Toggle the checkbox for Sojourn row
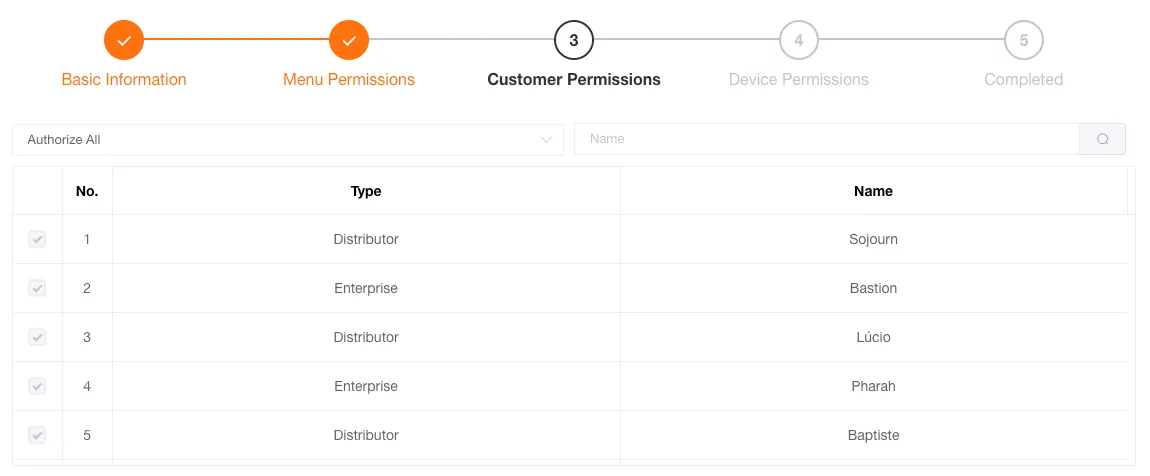 point(37,239)
